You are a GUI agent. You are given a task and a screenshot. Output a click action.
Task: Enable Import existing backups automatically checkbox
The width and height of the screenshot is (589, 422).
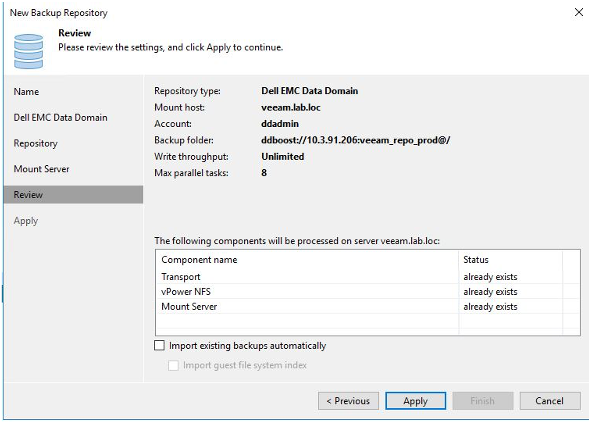[x=159, y=345]
